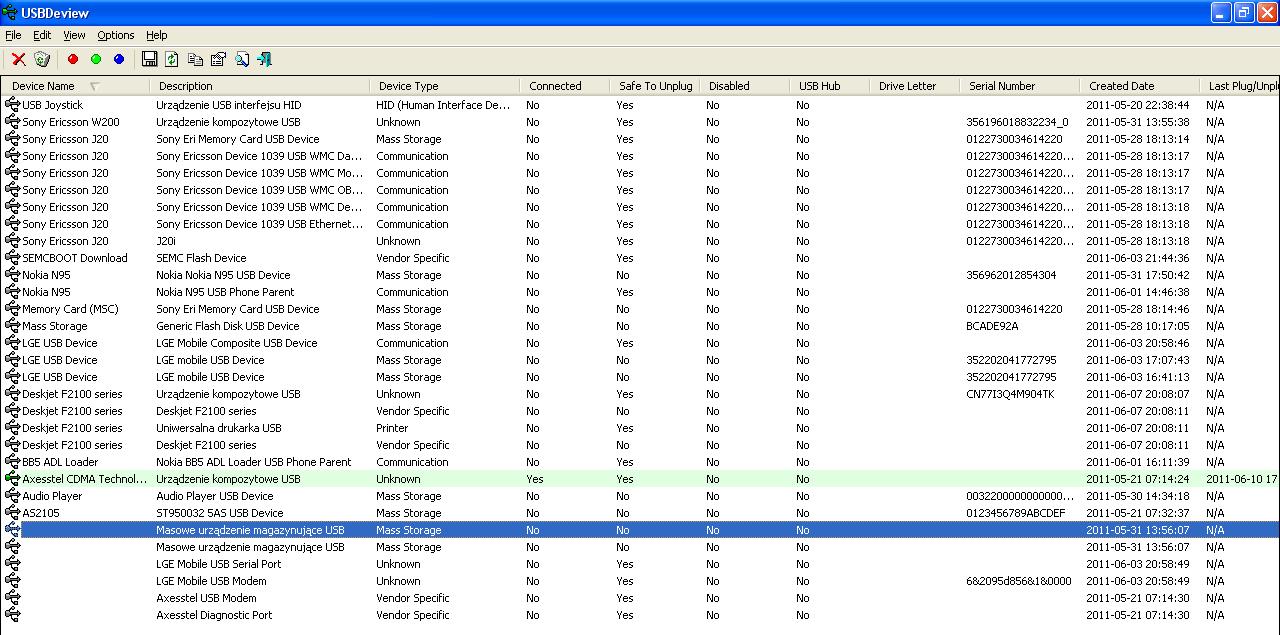Open the Options menu
This screenshot has width=1280, height=635.
click(116, 35)
